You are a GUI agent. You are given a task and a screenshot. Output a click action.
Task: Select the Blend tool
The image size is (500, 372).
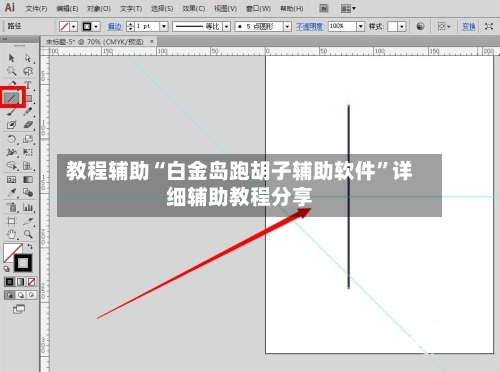pos(28,193)
